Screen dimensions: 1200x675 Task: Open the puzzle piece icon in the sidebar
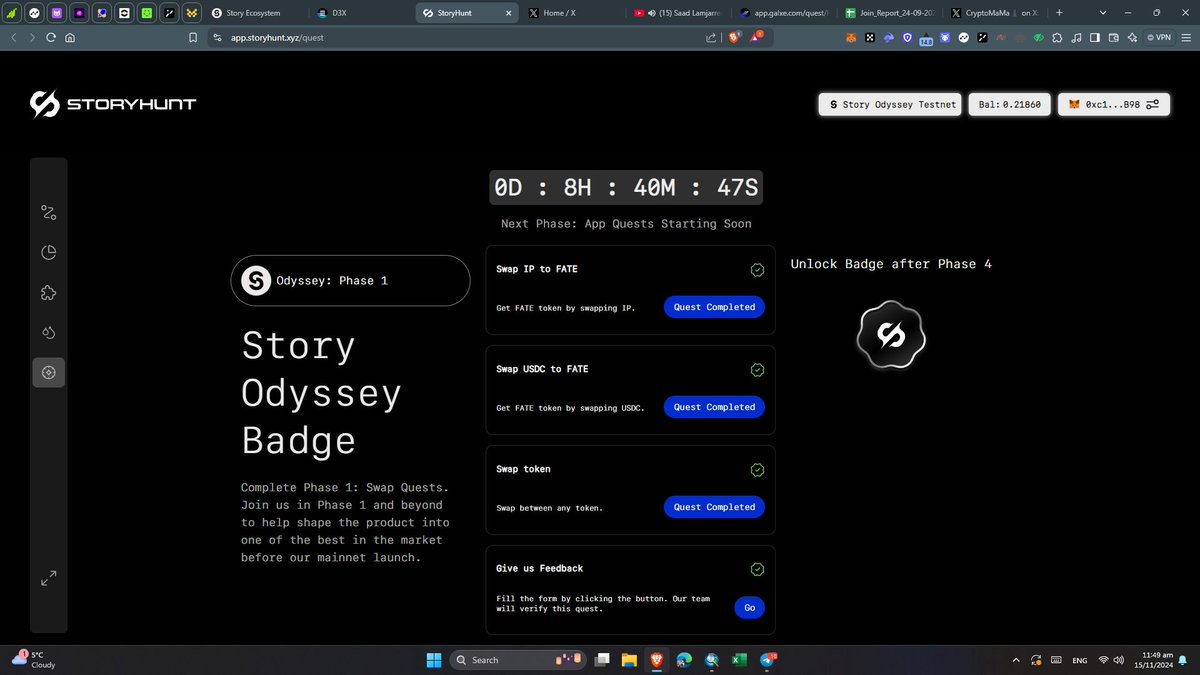[48, 293]
